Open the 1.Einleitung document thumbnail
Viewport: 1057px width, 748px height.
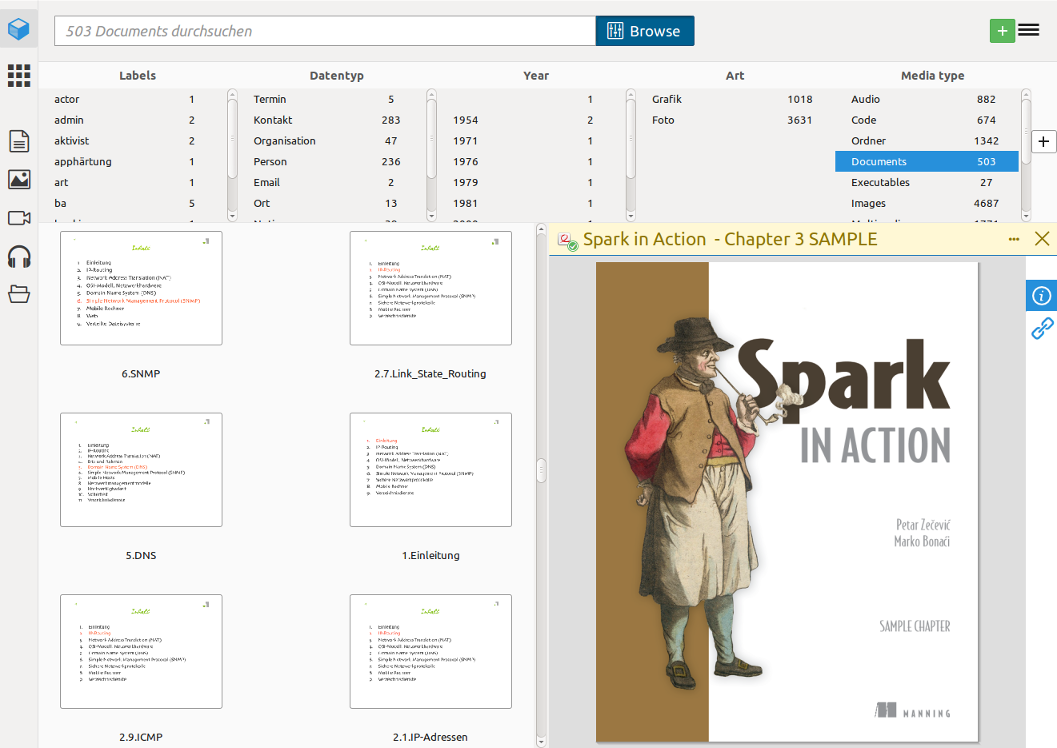[x=430, y=470]
